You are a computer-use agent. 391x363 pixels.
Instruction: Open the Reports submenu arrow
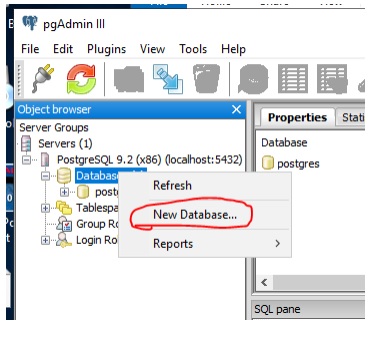coord(277,244)
